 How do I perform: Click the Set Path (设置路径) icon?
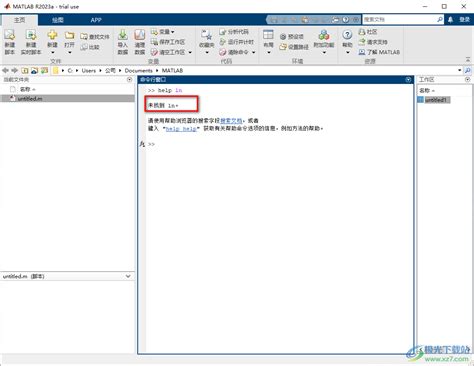point(283,47)
